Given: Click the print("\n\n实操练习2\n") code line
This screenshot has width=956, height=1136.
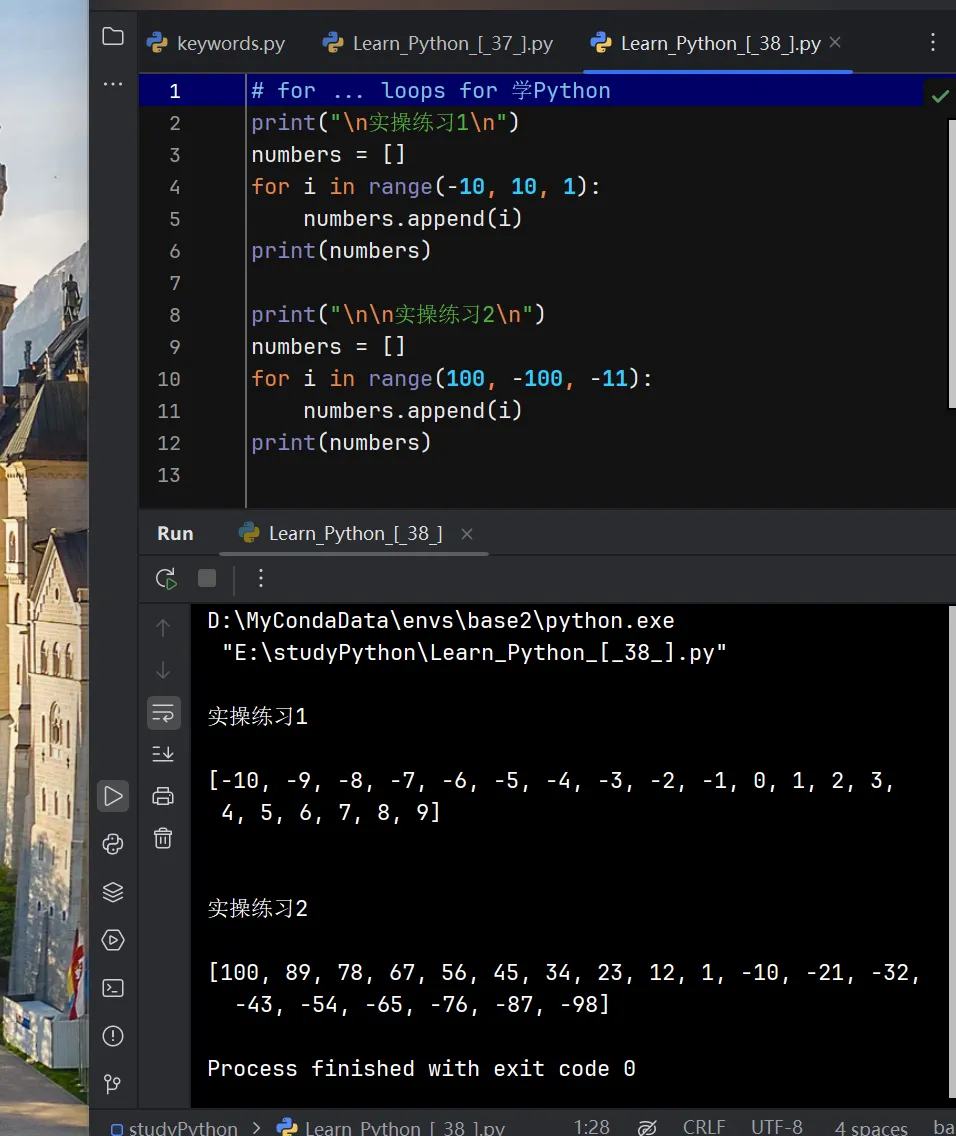Looking at the screenshot, I should pyautogui.click(x=398, y=314).
